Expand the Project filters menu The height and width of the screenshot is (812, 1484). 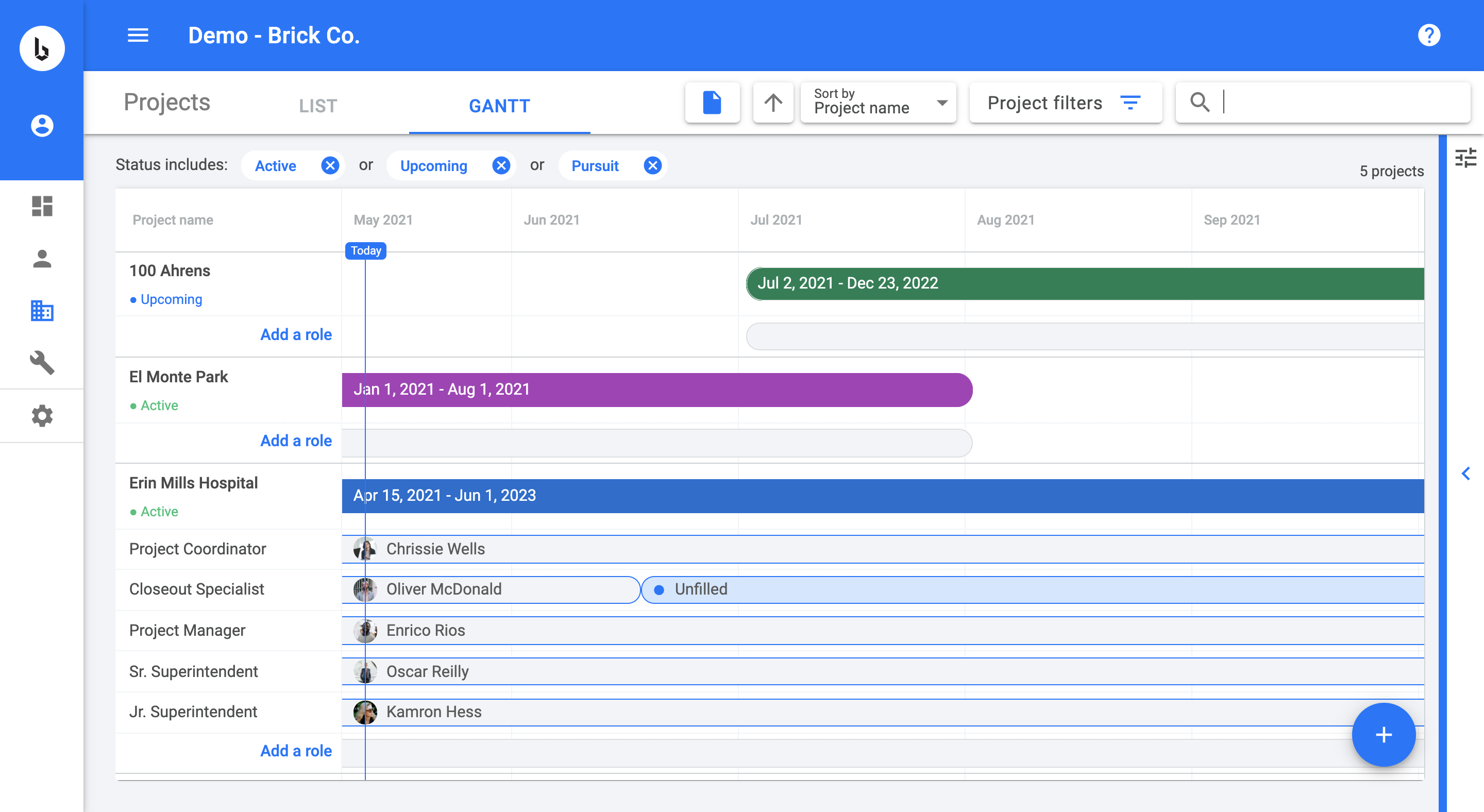1065,103
